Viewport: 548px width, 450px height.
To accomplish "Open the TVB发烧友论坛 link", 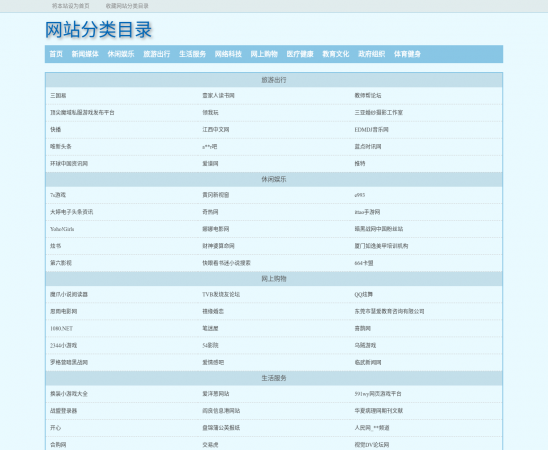I will point(221,295).
